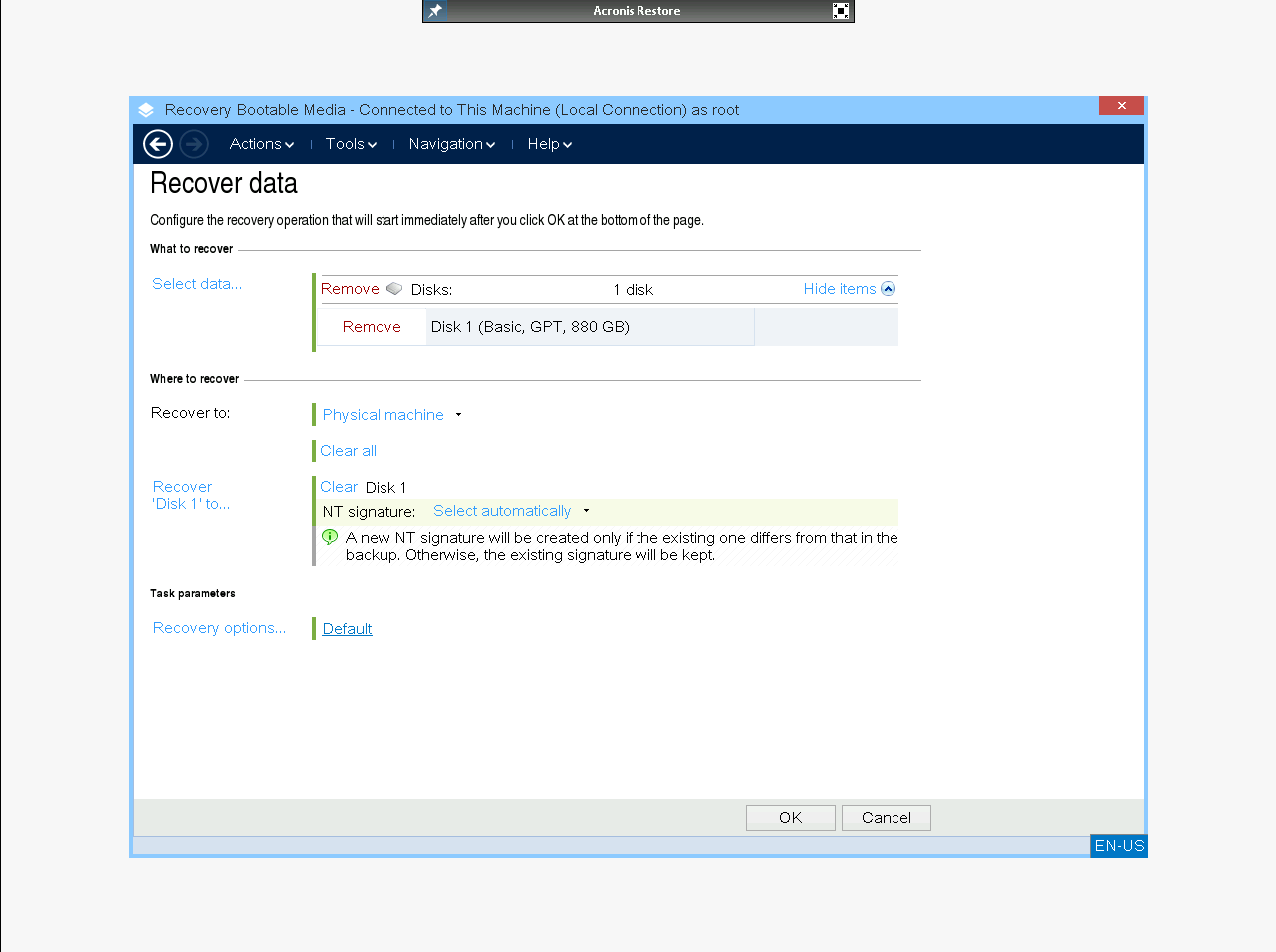Image resolution: width=1276 pixels, height=952 pixels.
Task: Collapse list with Hide items chevron icon
Action: (x=889, y=289)
